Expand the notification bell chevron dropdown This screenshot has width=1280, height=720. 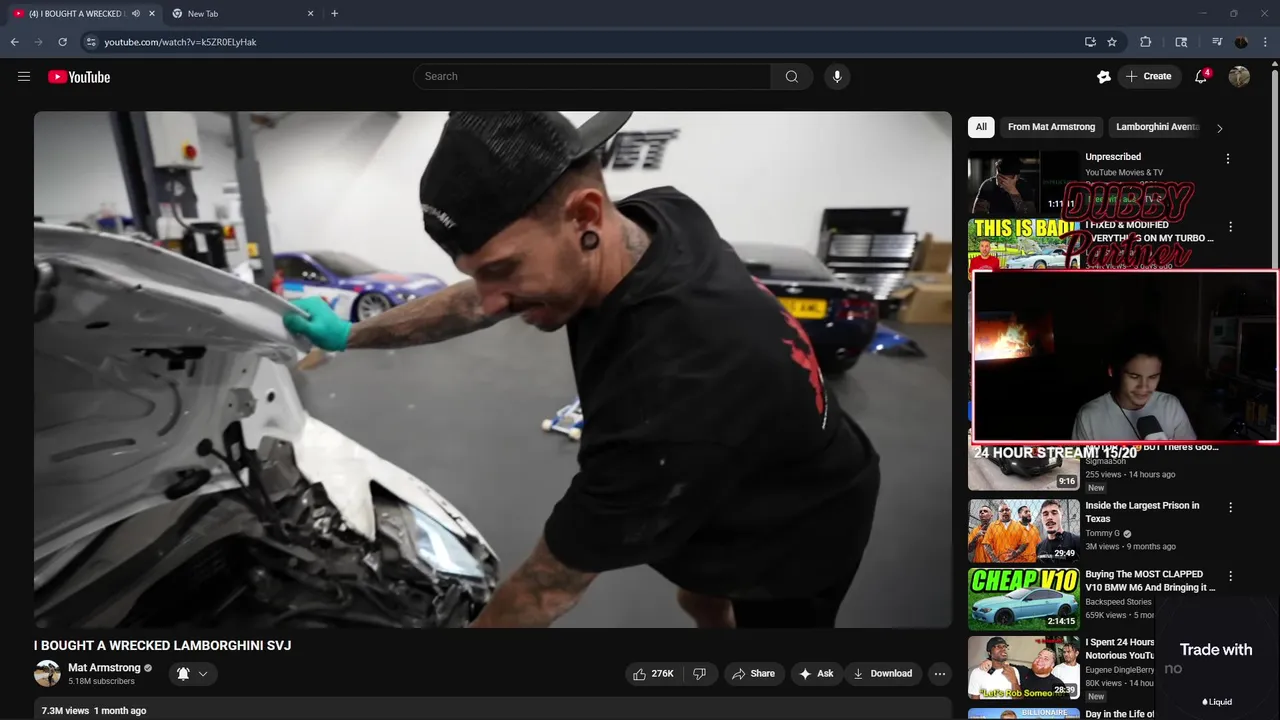(203, 674)
